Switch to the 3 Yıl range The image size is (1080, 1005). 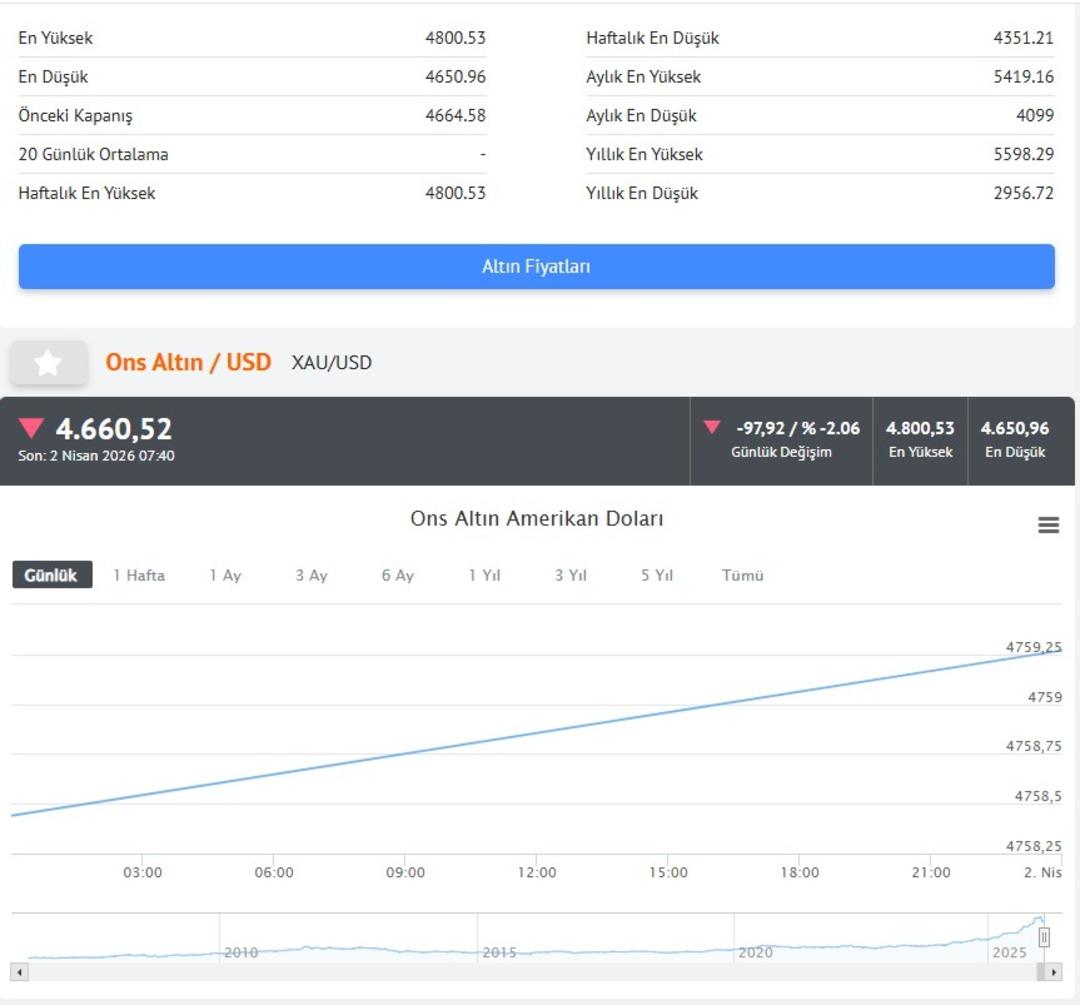(x=570, y=575)
